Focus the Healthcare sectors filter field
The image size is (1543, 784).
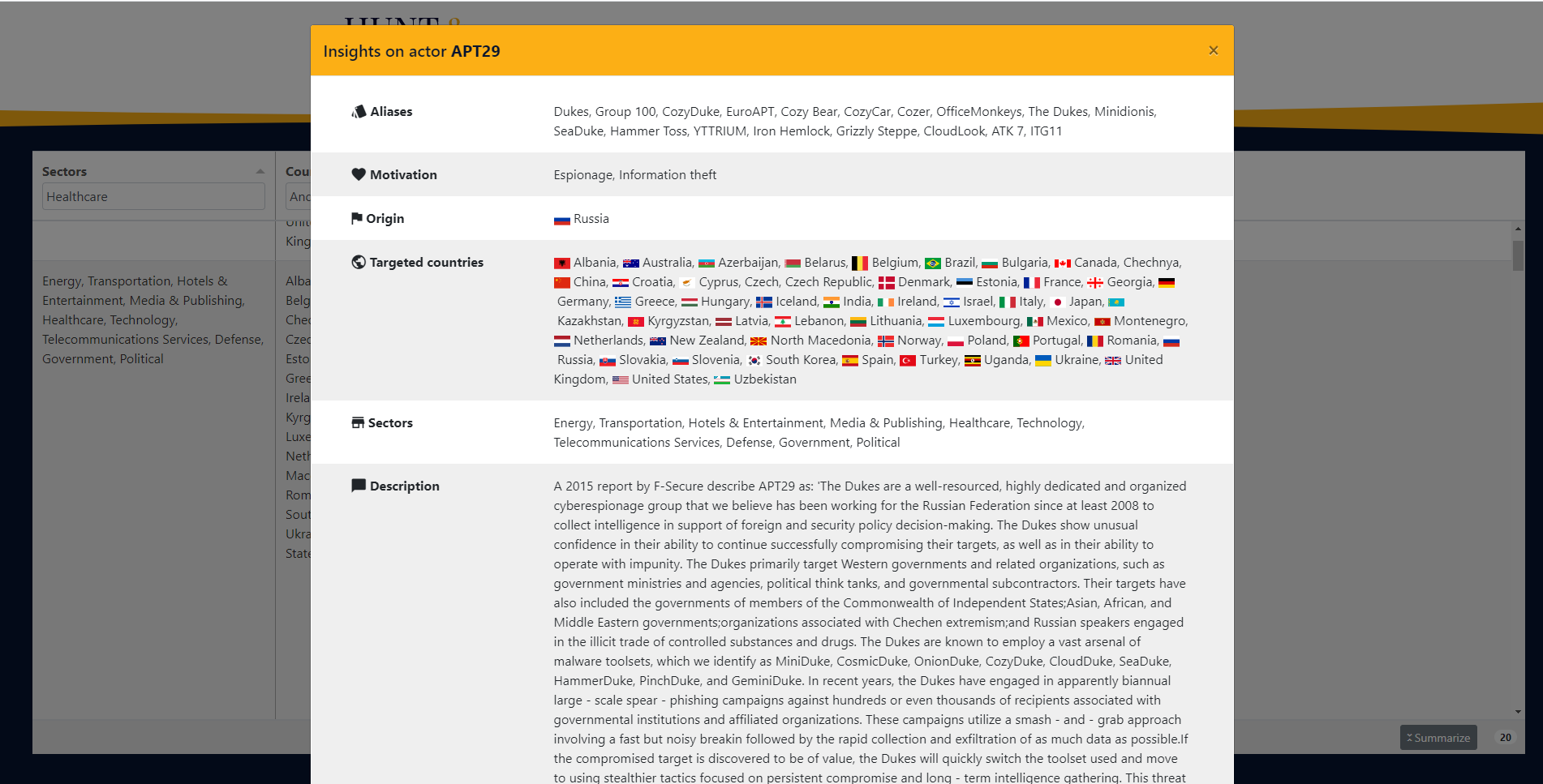153,196
